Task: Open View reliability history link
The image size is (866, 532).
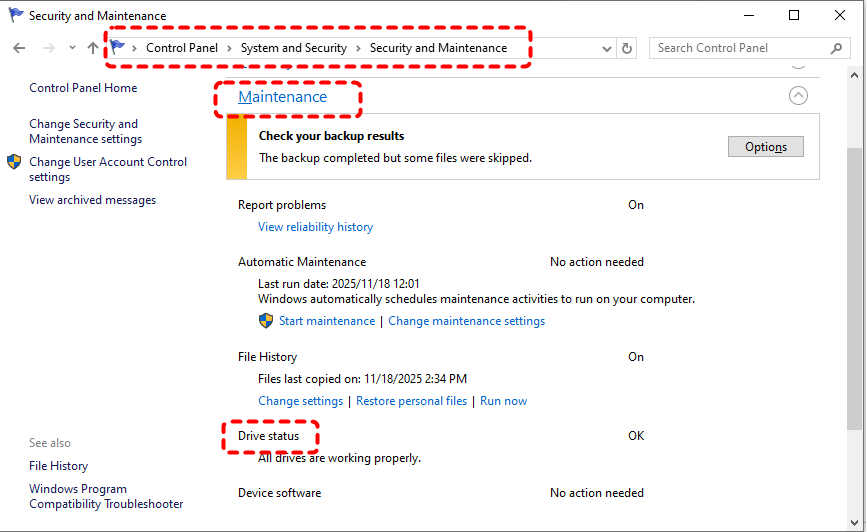Action: 315,227
